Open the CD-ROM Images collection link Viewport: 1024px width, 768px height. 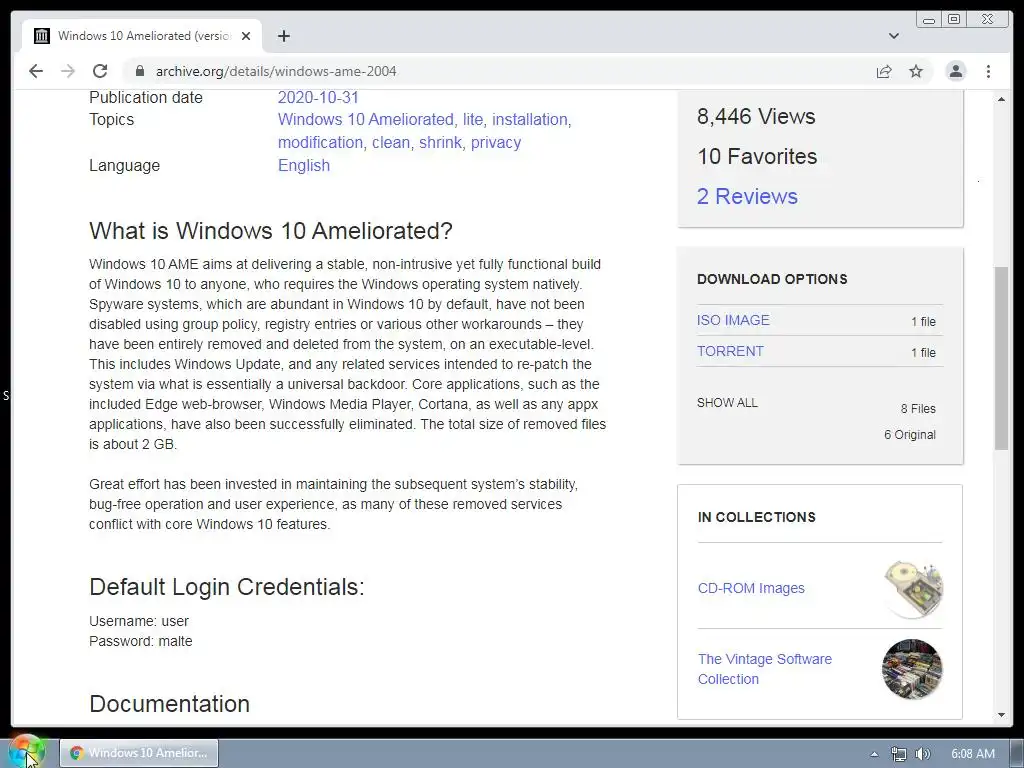coord(751,588)
